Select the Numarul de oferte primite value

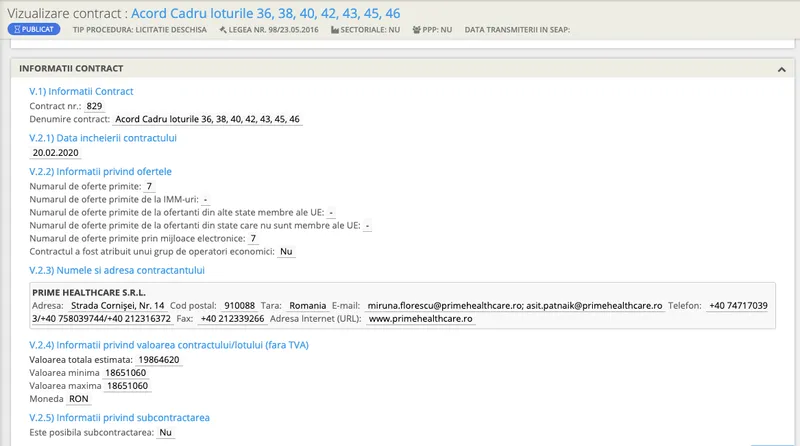[x=149, y=186]
